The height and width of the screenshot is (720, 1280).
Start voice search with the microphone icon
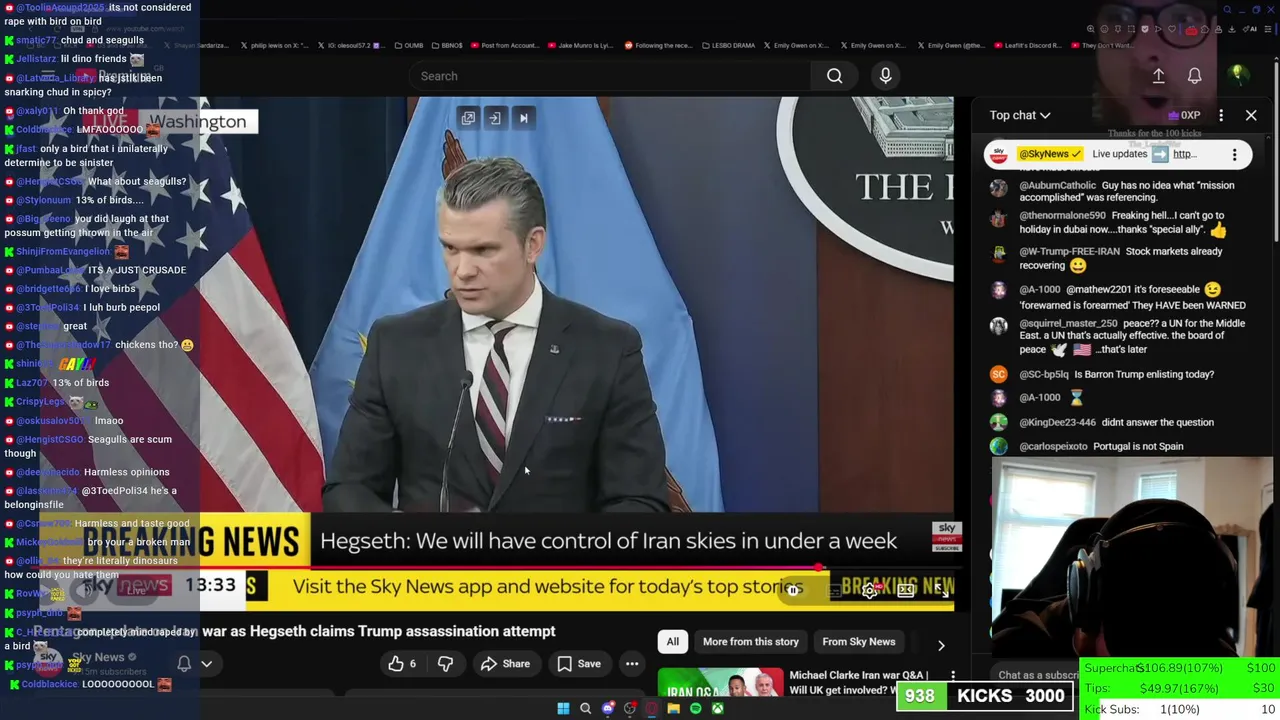point(885,76)
